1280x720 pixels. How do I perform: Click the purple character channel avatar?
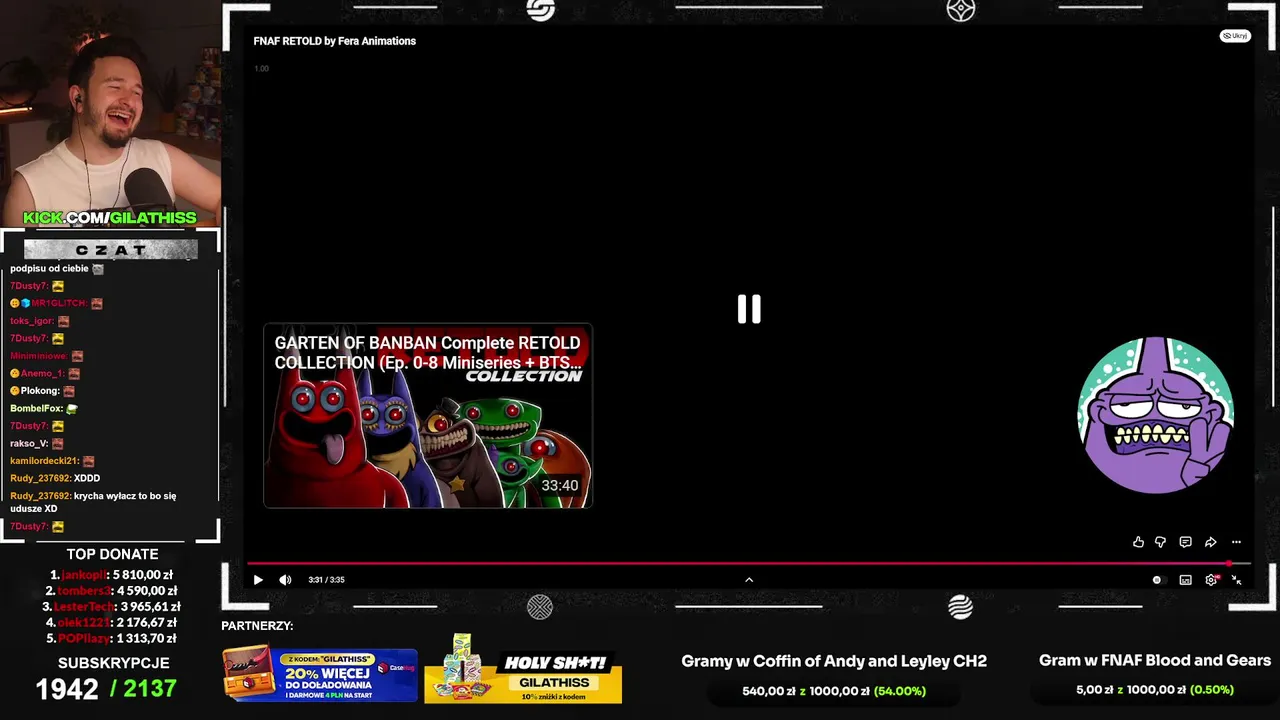click(1155, 415)
